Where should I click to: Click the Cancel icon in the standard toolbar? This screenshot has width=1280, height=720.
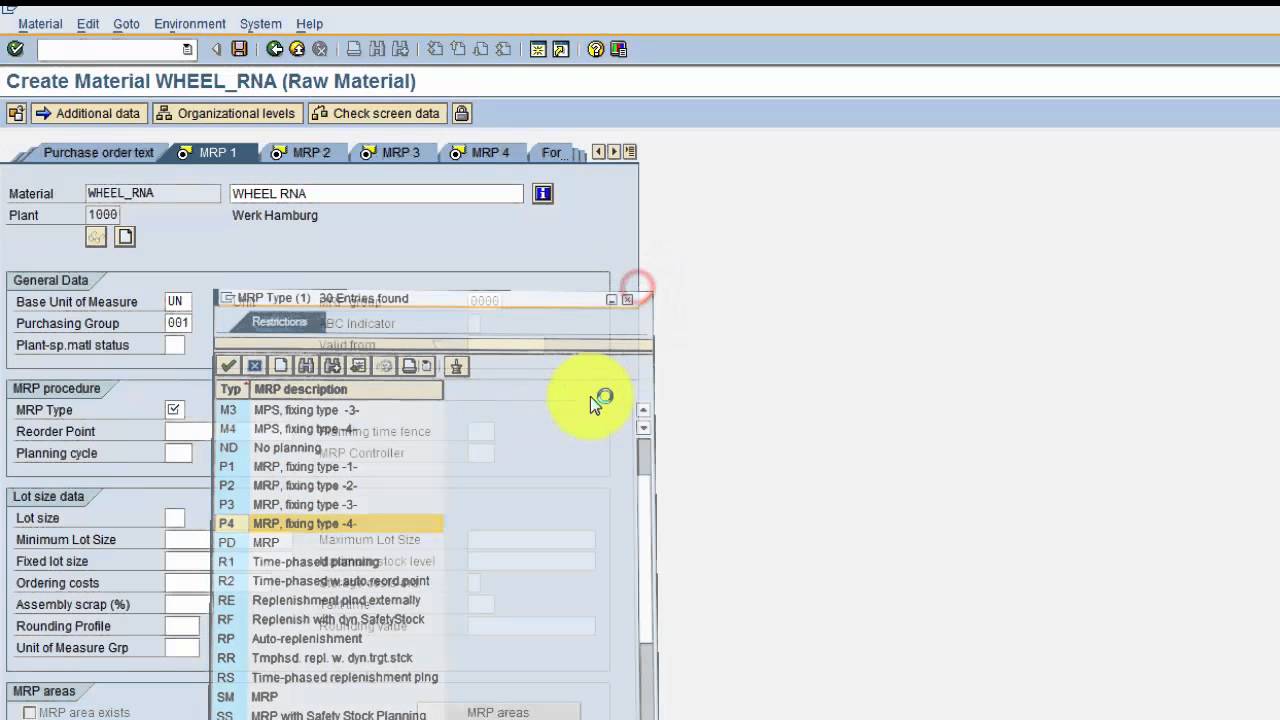(320, 49)
